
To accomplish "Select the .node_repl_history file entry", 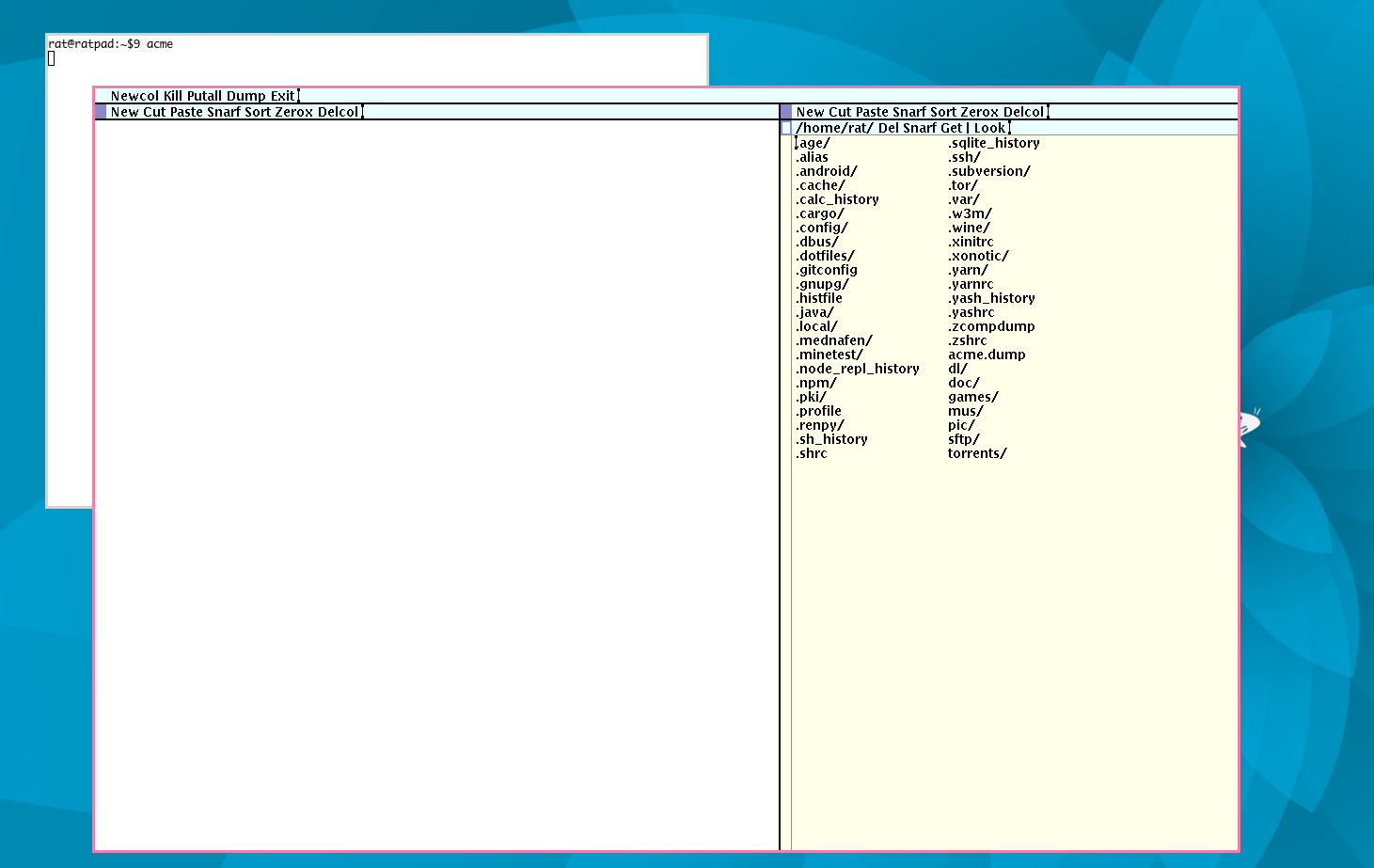I will point(858,369).
